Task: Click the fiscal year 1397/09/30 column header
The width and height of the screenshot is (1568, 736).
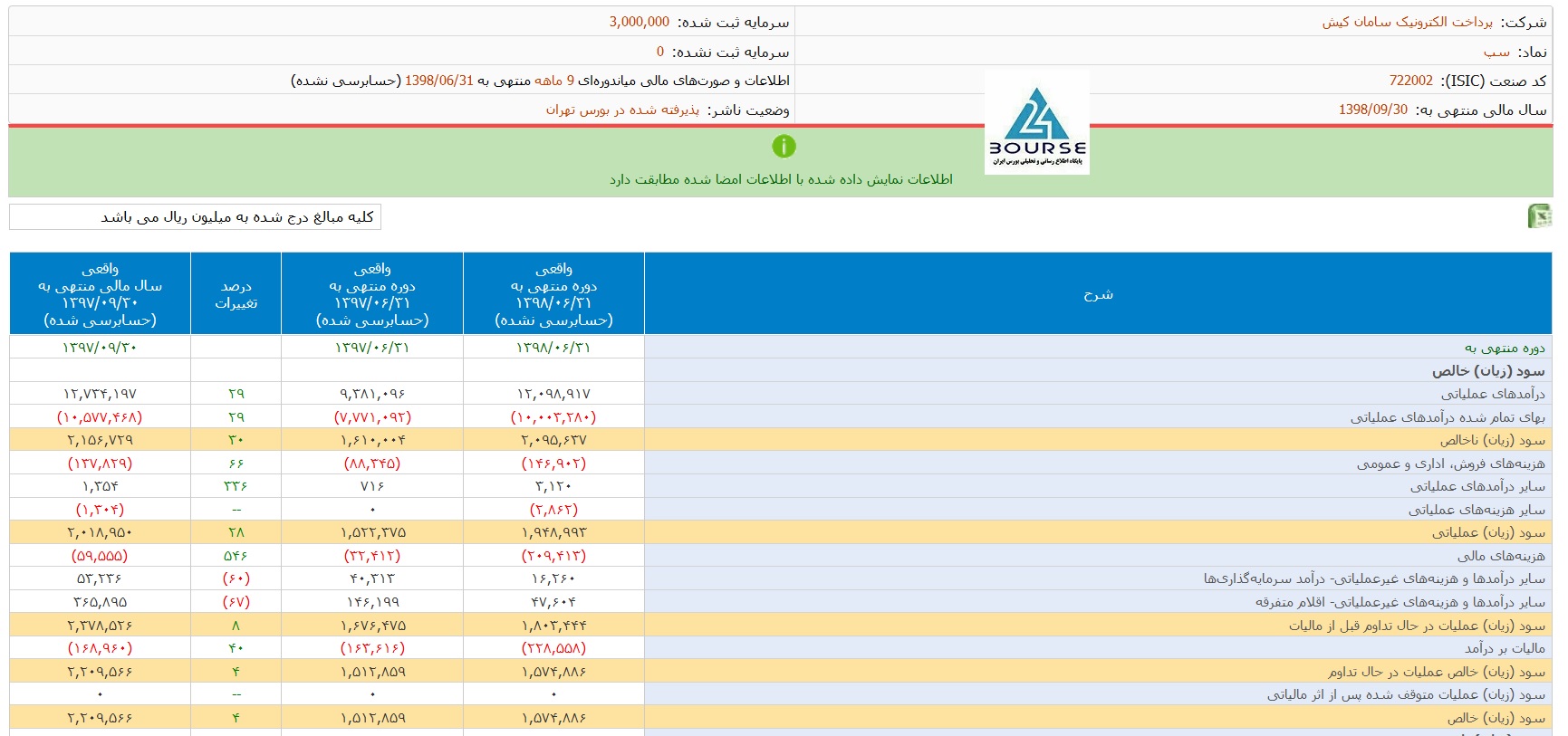Action: 100,294
